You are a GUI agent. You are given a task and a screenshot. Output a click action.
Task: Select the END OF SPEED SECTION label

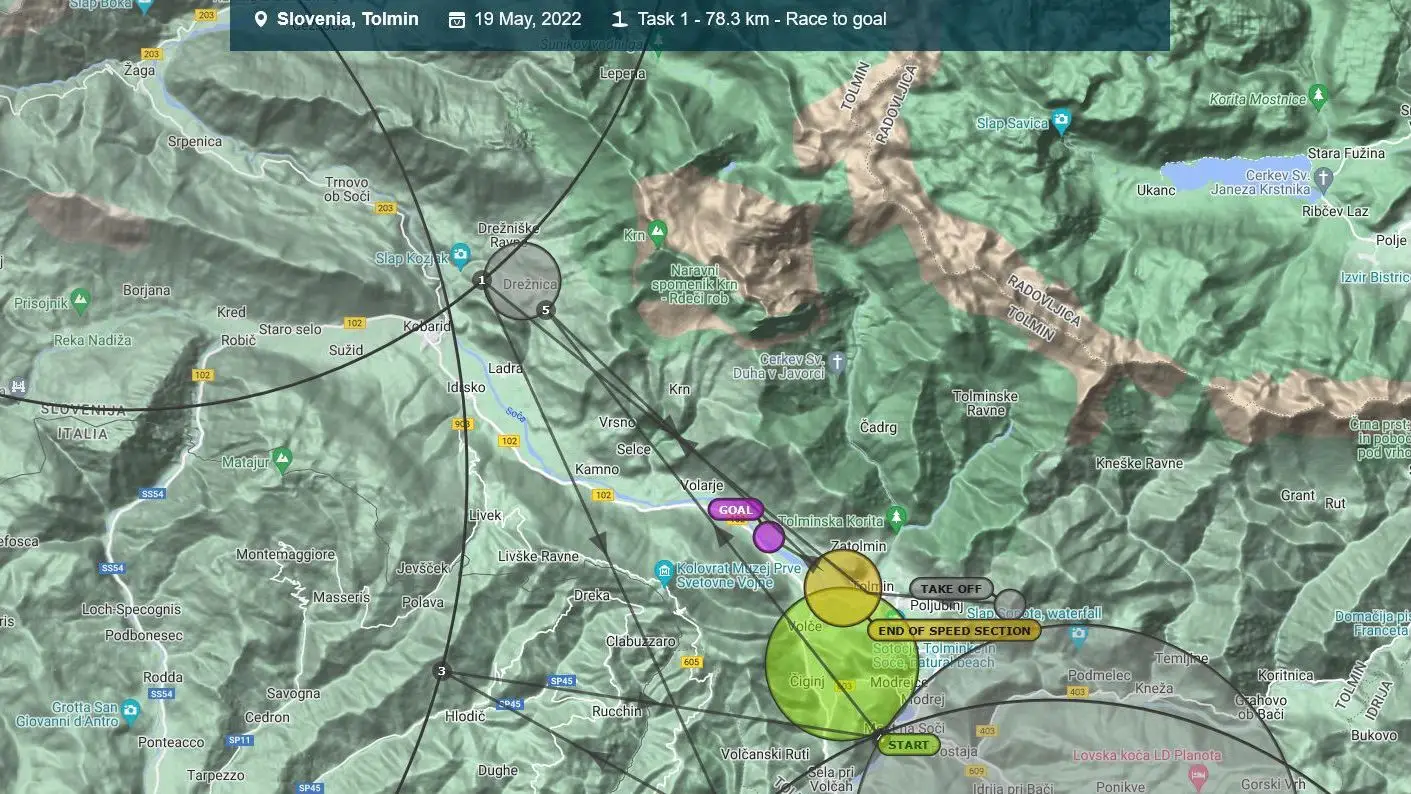pos(953,631)
